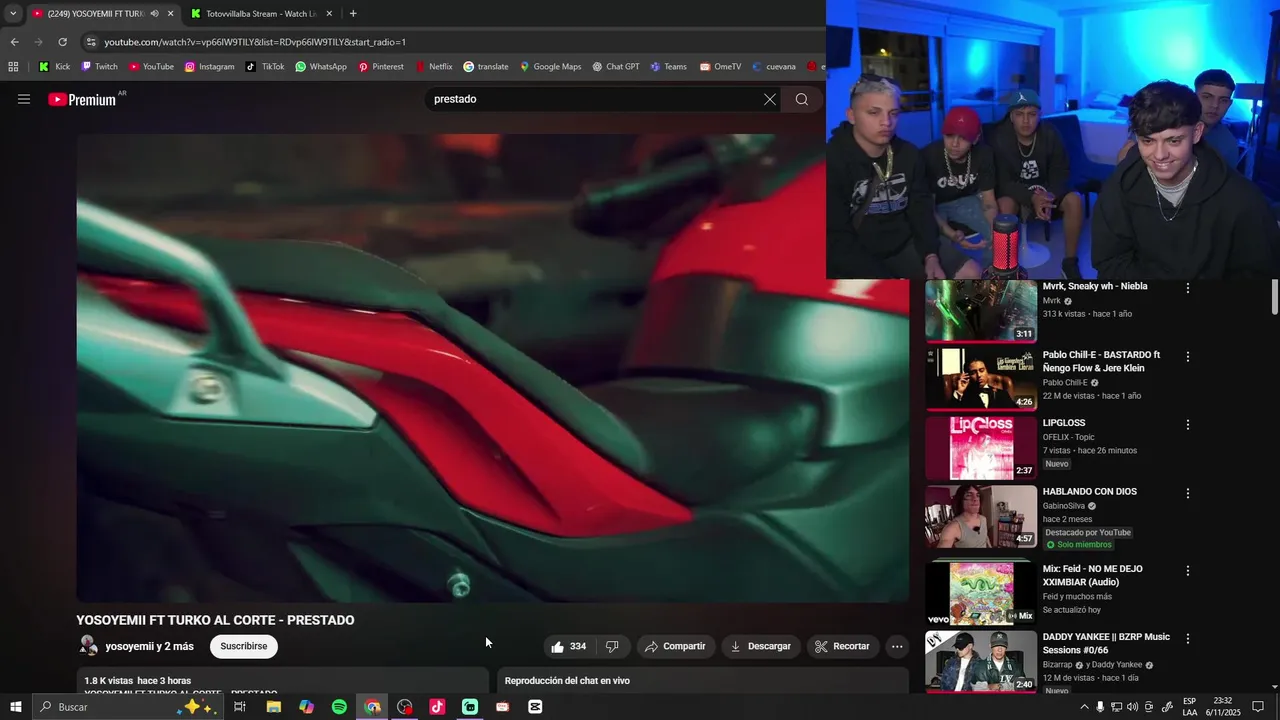
Task: Open File Explorer from the taskbar
Action: click(273, 707)
